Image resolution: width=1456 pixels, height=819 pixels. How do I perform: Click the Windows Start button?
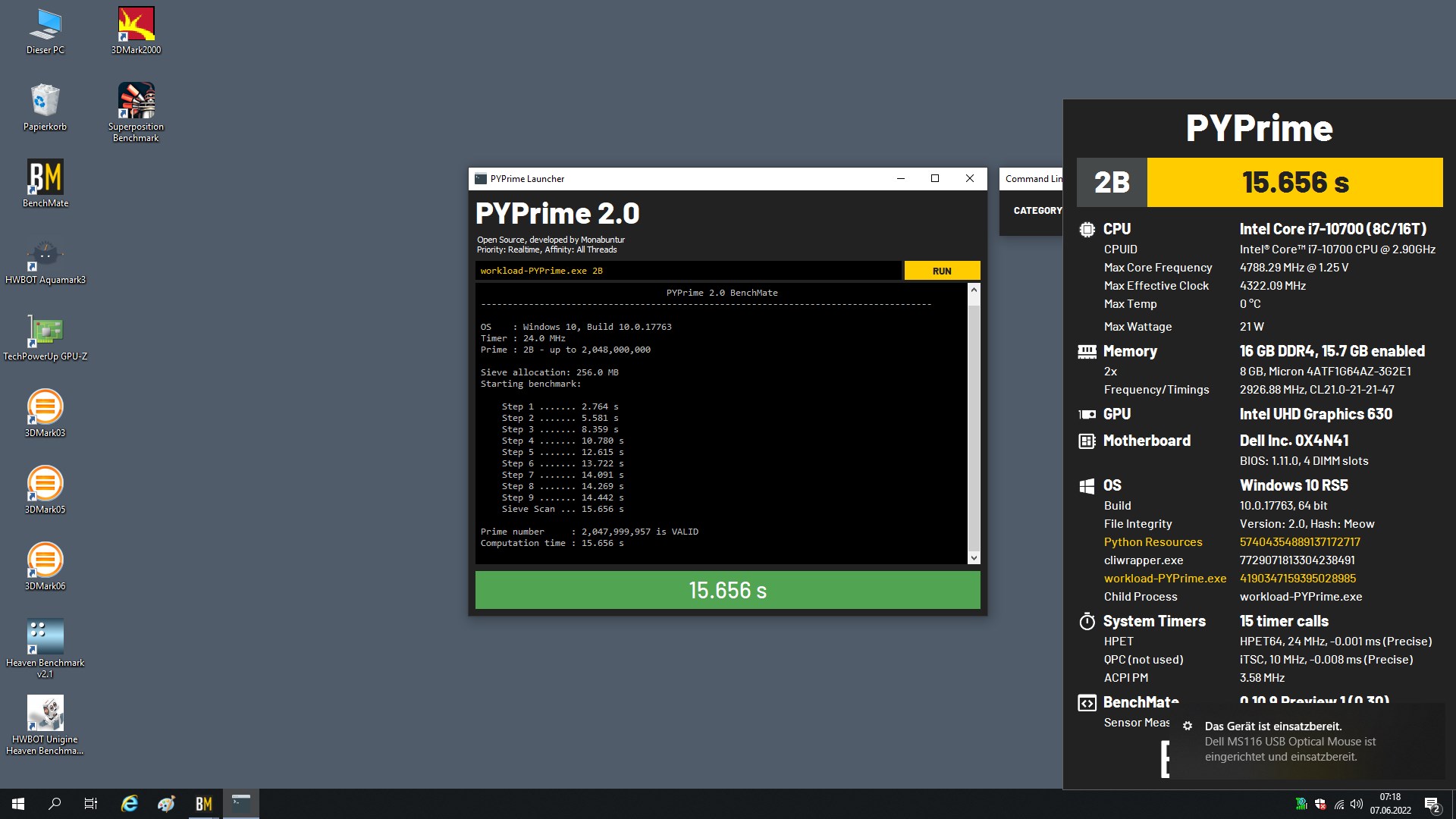18,804
